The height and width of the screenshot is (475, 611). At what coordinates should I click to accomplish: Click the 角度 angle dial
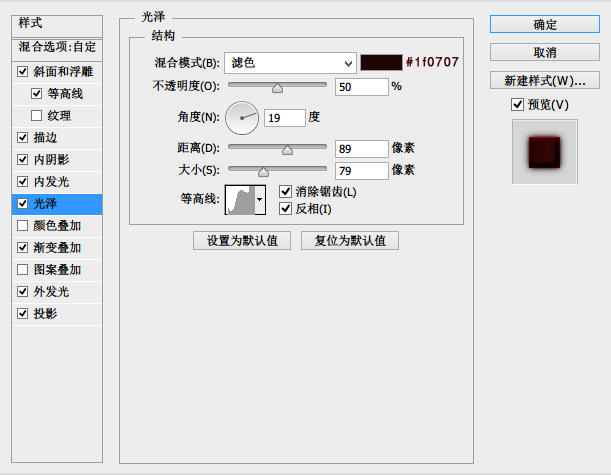(x=242, y=118)
